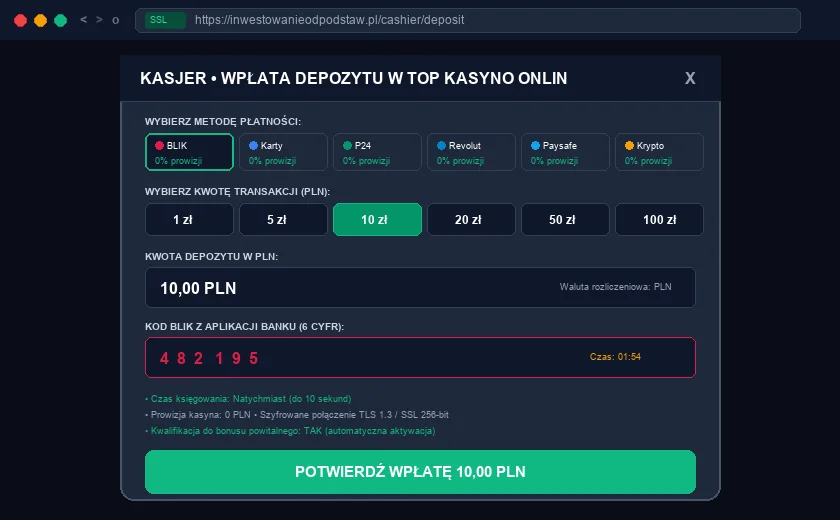Set the amount to 1 zł

(x=189, y=220)
